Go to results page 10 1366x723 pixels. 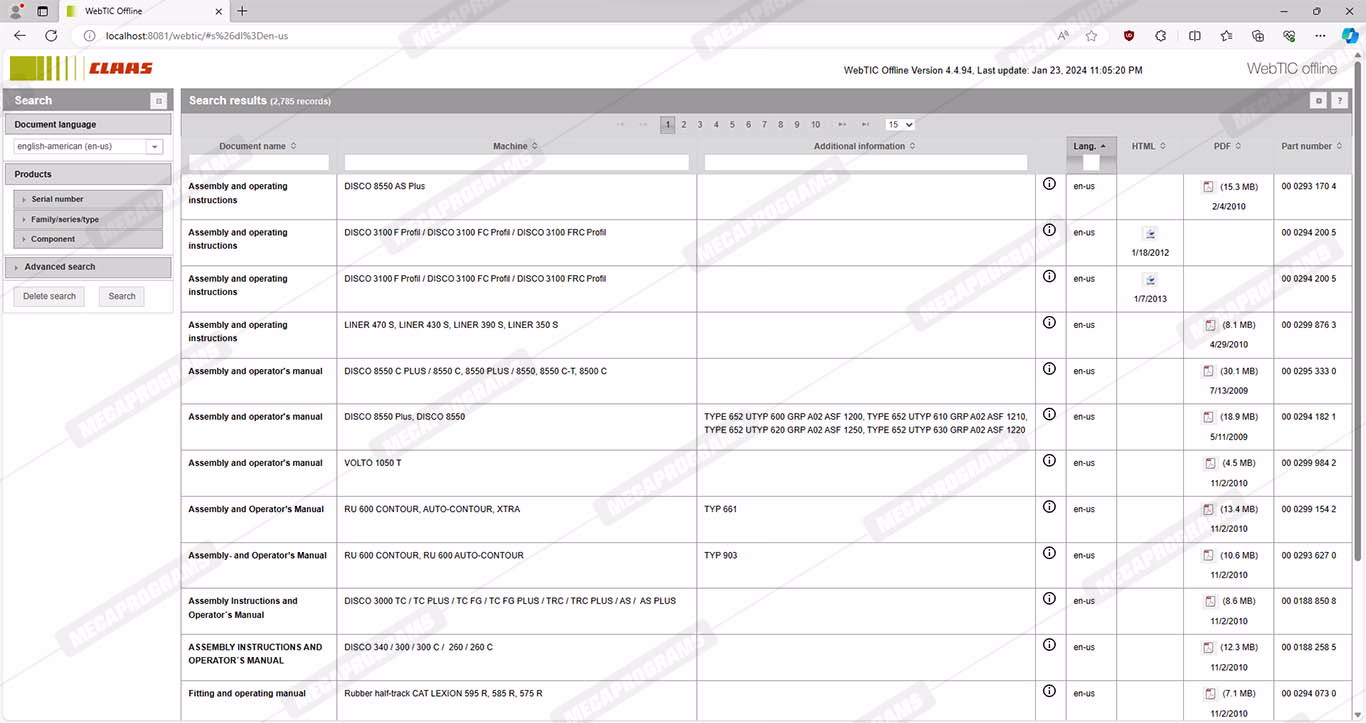pyautogui.click(x=816, y=125)
